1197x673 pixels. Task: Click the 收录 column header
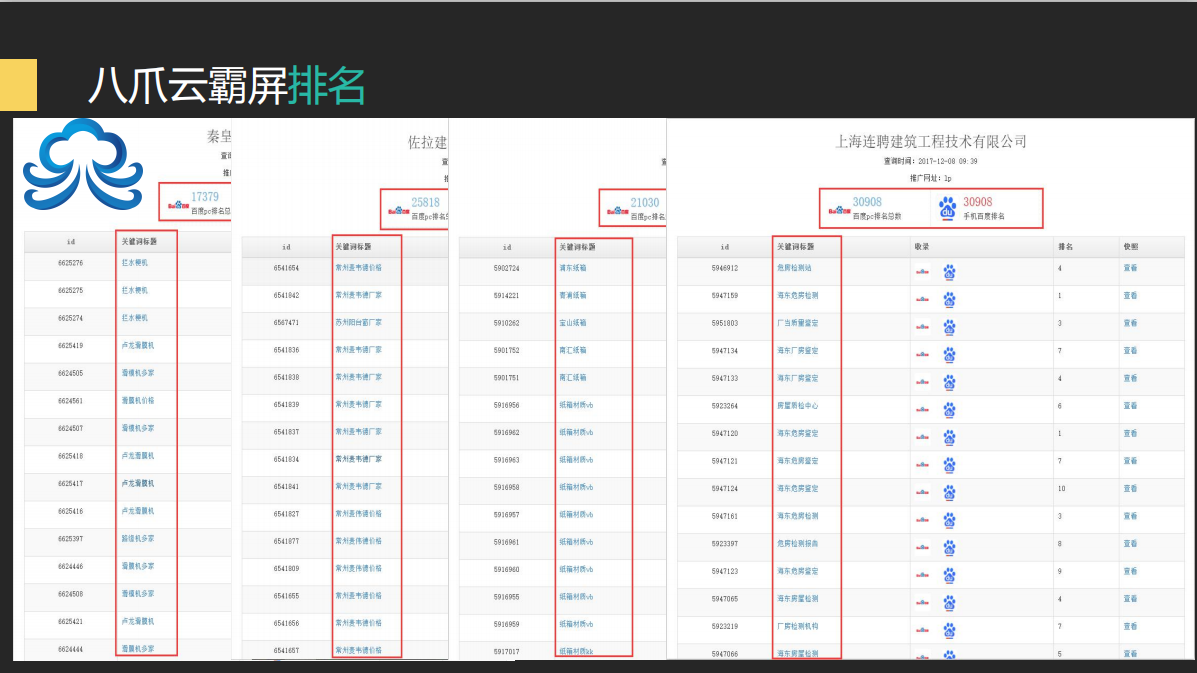point(922,246)
